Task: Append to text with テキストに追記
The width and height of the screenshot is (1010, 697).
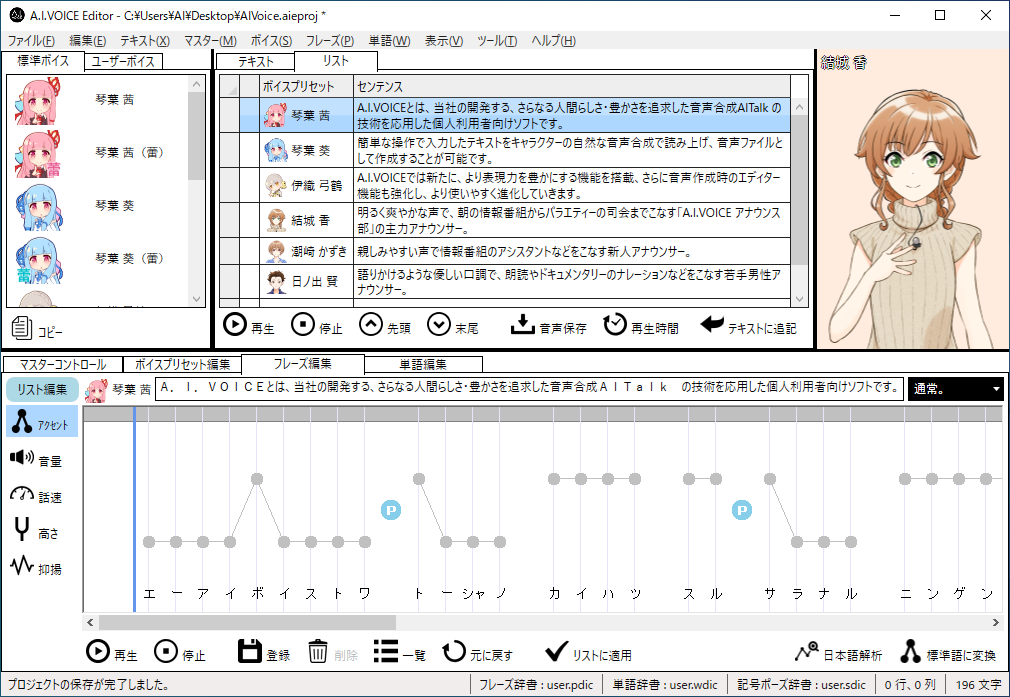Action: [x=748, y=325]
